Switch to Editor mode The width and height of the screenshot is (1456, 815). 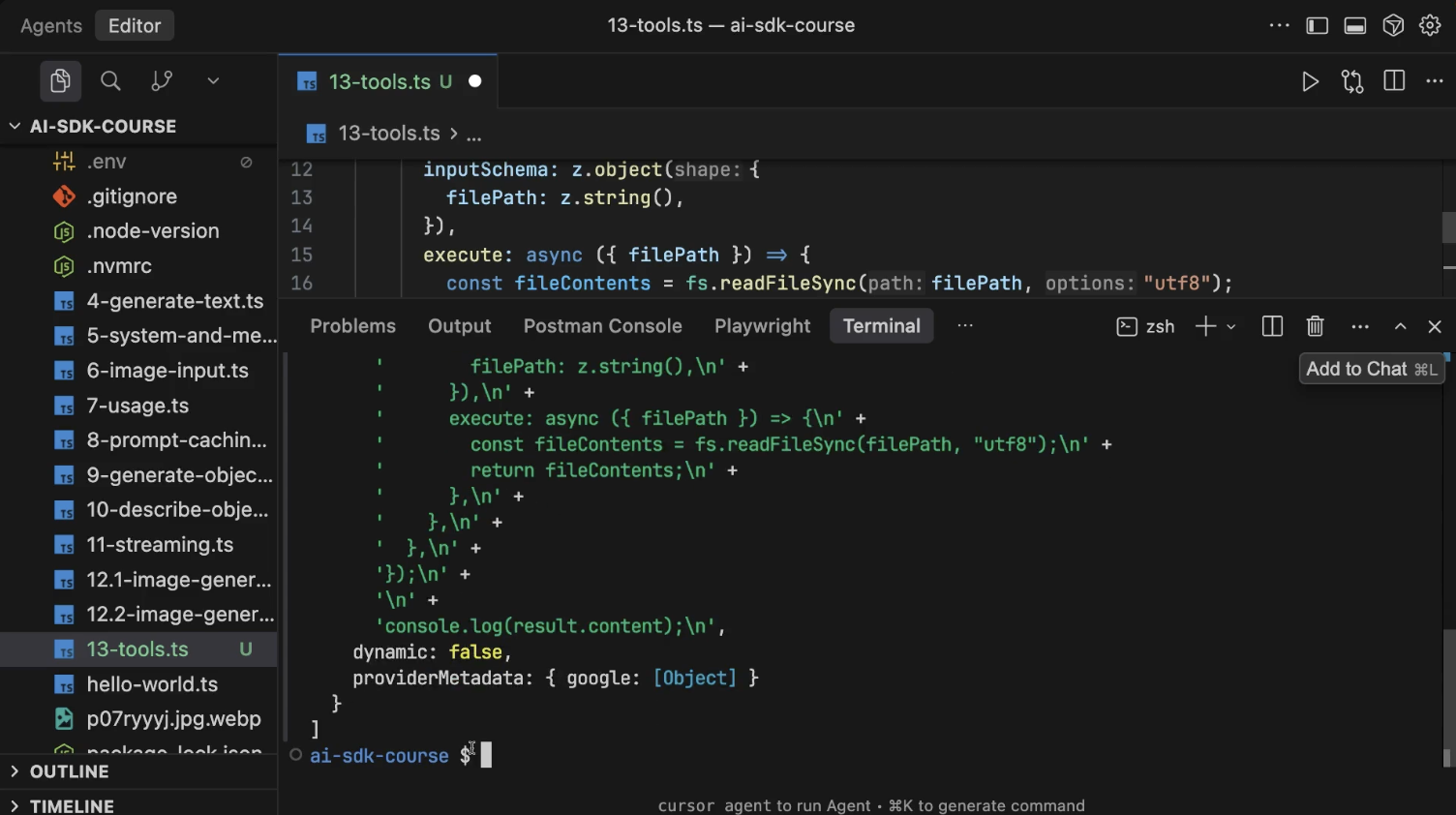pyautogui.click(x=135, y=26)
